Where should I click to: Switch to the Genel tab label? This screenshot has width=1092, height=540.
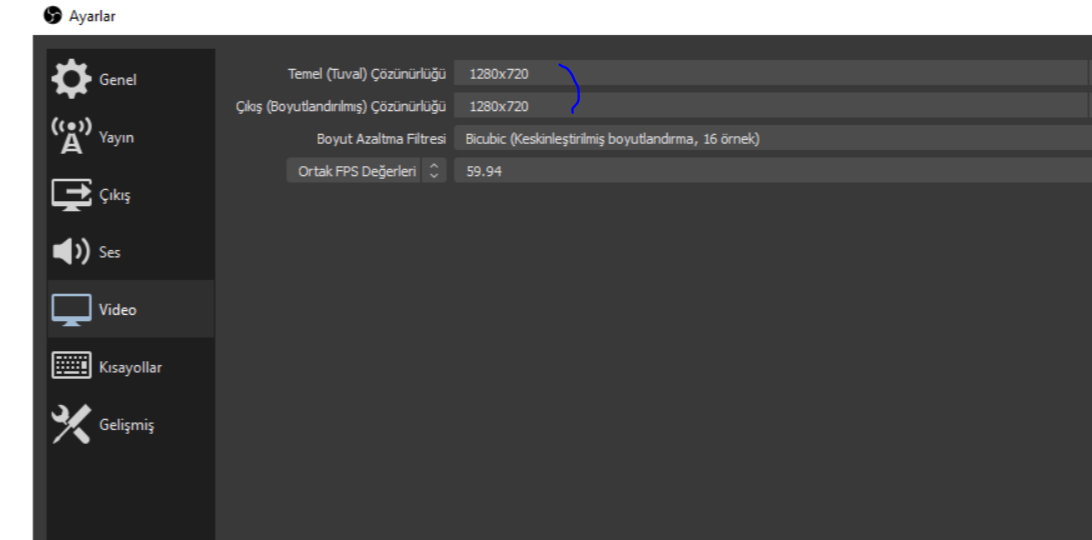[x=118, y=80]
